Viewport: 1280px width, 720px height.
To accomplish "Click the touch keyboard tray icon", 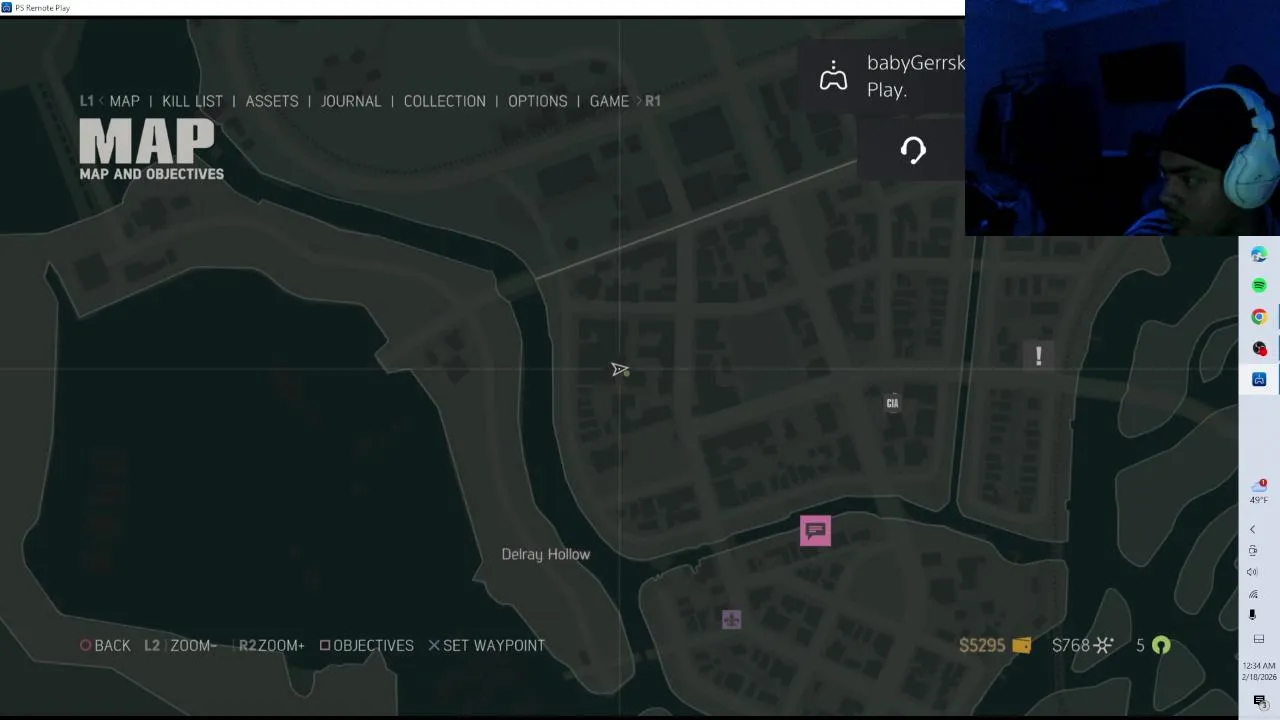I will [x=1259, y=639].
